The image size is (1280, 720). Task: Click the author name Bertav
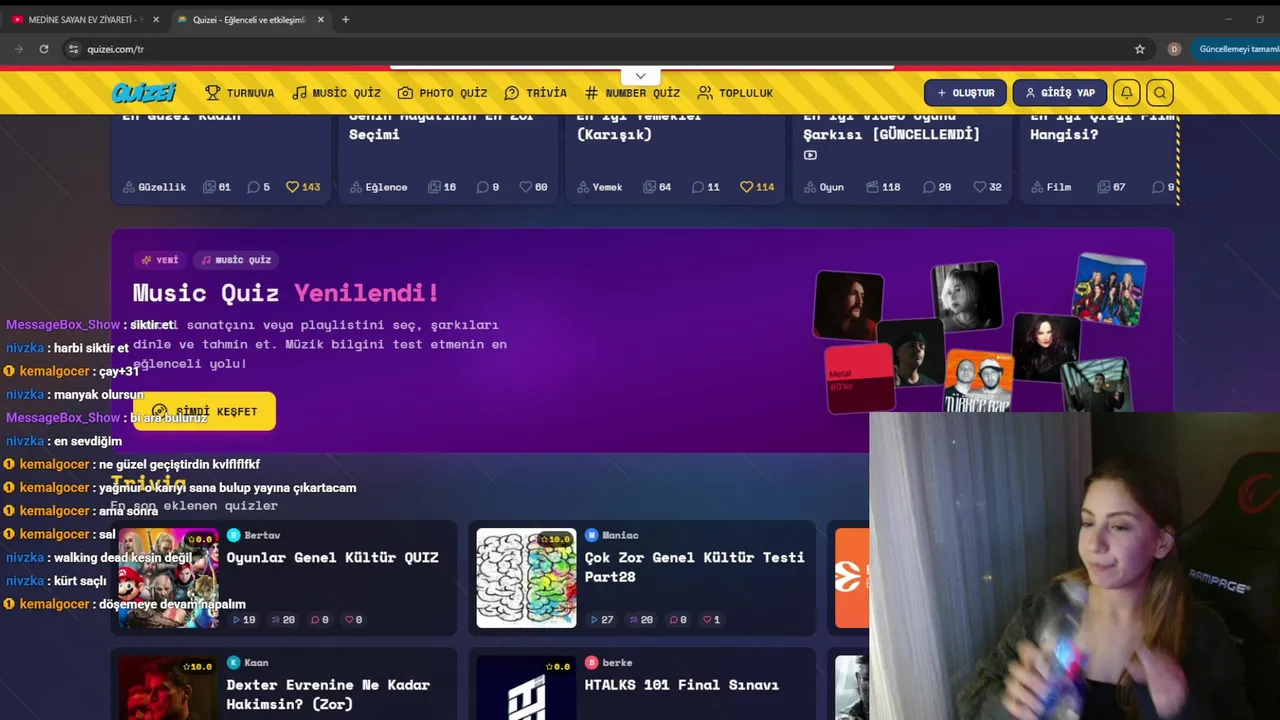[262, 535]
